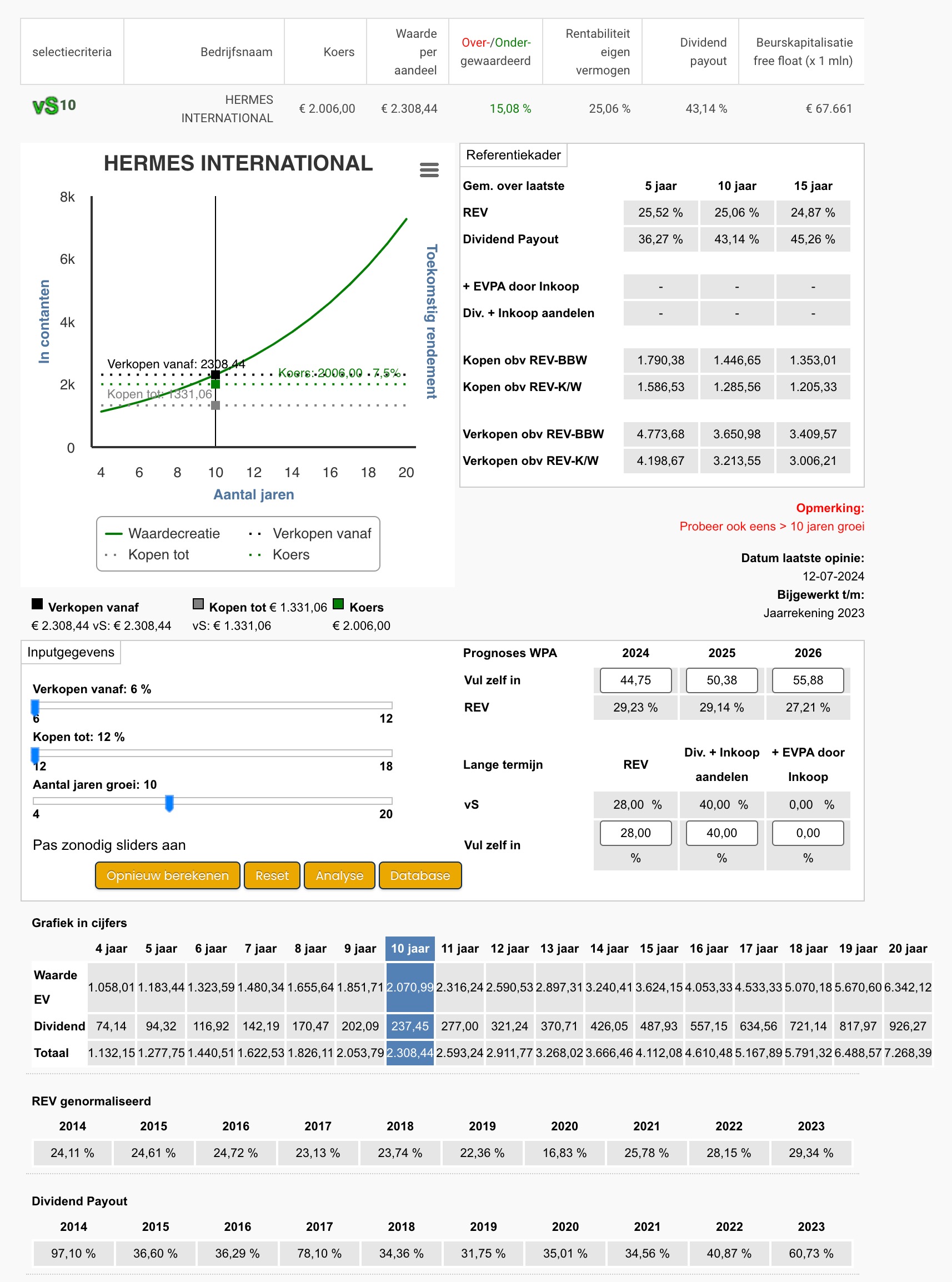This screenshot has height=1282, width=952.
Task: Click the highlighted Totaal value 2.308,44
Action: click(410, 1053)
